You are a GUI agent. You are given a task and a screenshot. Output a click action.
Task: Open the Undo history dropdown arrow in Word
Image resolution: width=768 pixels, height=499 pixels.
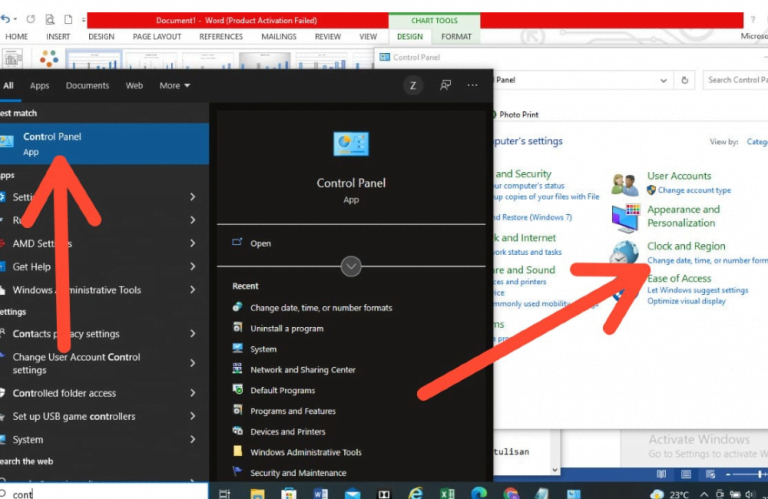point(16,20)
